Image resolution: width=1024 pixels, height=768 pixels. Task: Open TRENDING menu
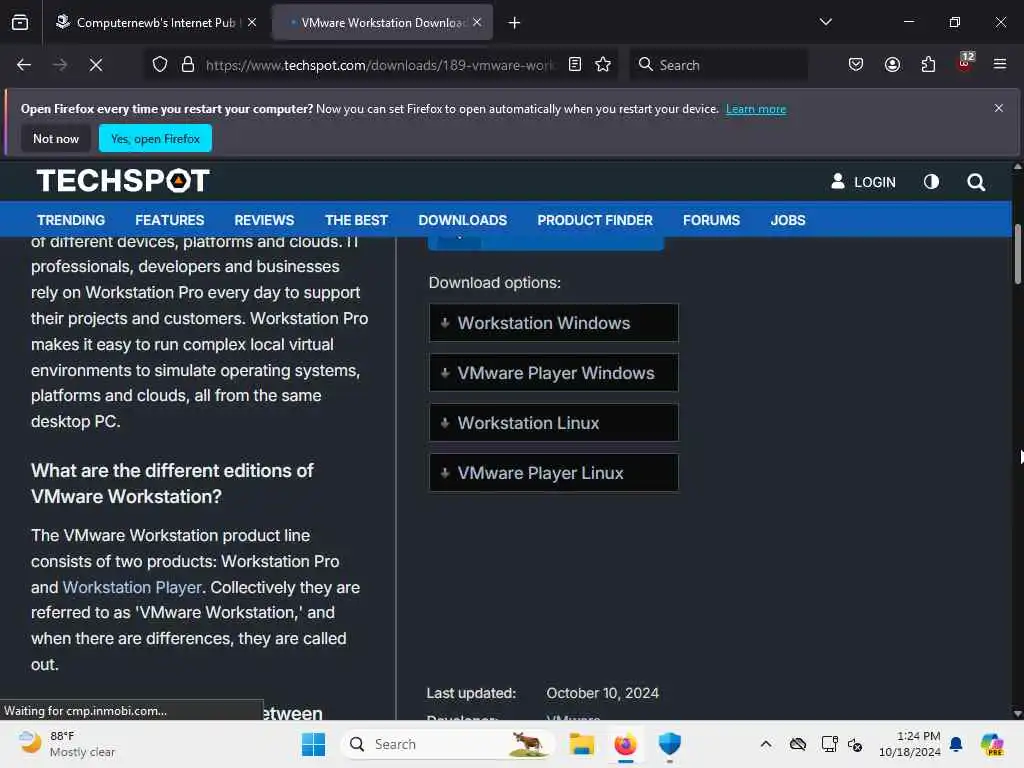(x=71, y=220)
